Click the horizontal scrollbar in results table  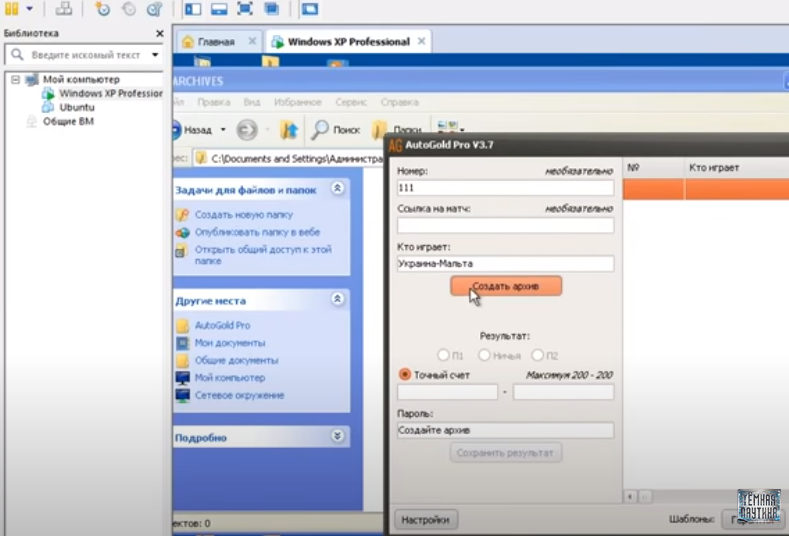click(x=700, y=496)
